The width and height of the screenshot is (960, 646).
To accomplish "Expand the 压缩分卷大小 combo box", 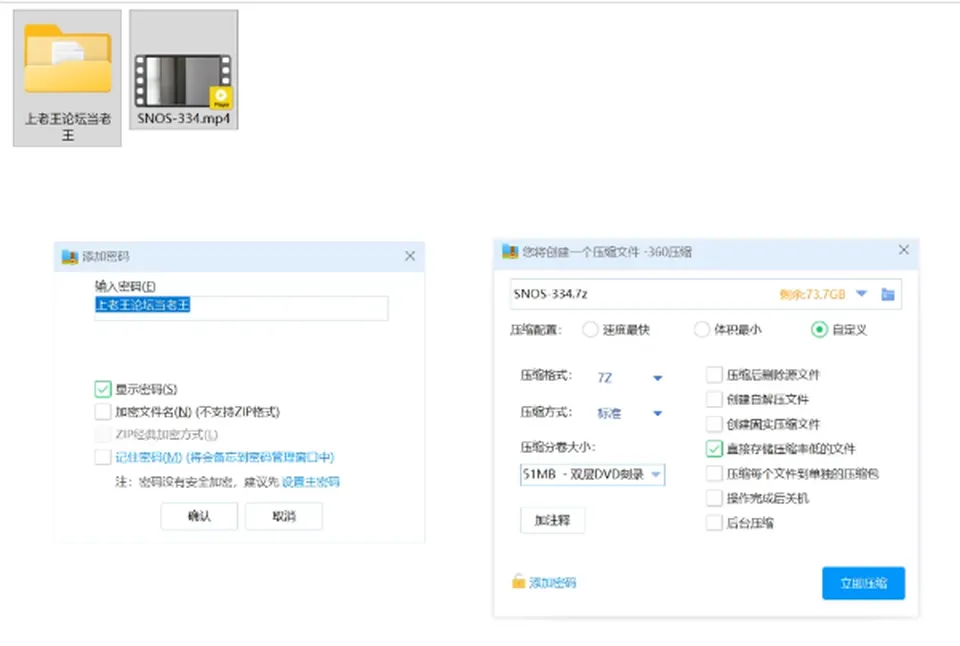I will [593, 475].
